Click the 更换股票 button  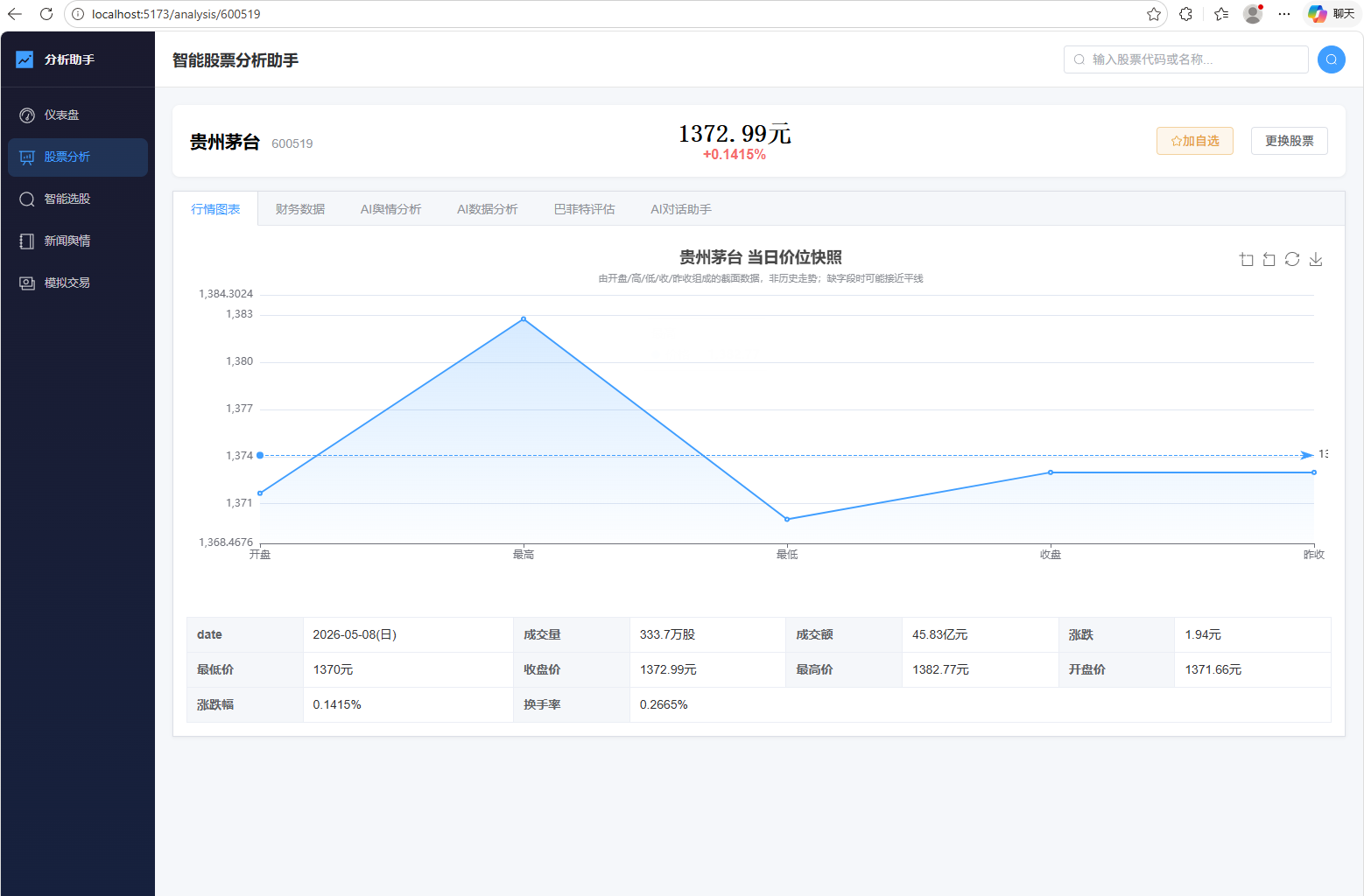1290,141
